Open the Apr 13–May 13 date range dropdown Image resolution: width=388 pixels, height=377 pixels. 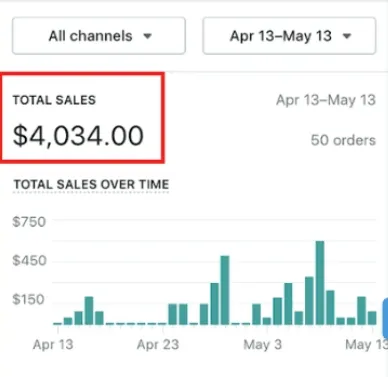(x=289, y=36)
